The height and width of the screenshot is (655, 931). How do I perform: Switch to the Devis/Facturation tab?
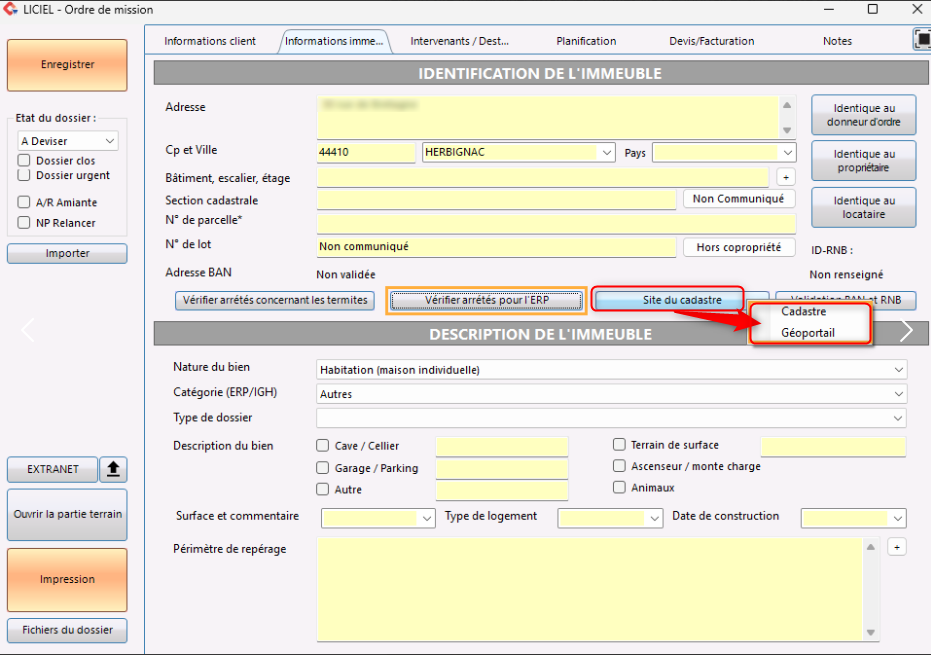[x=711, y=41]
